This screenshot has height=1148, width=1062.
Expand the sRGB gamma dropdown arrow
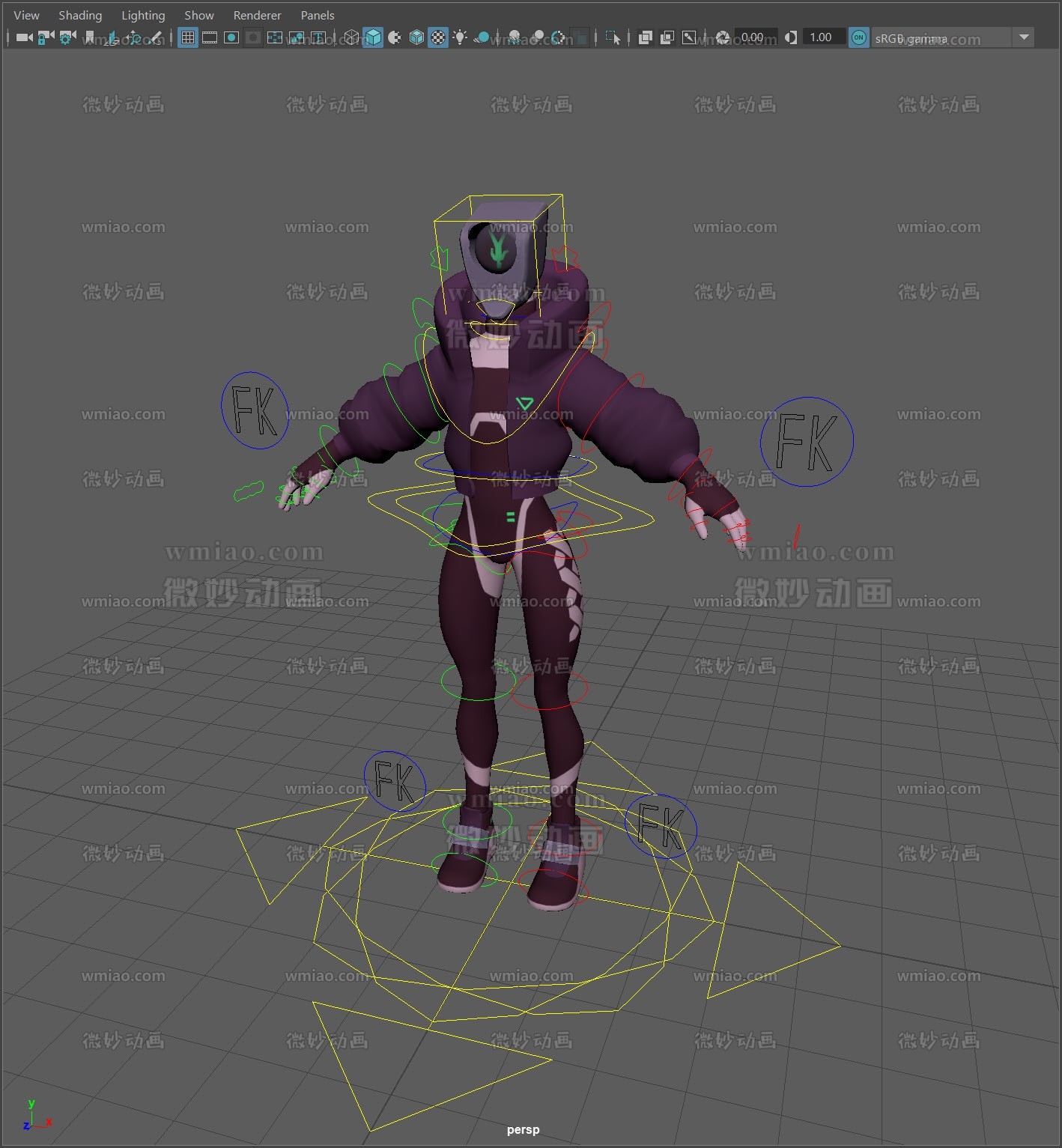(x=1023, y=37)
